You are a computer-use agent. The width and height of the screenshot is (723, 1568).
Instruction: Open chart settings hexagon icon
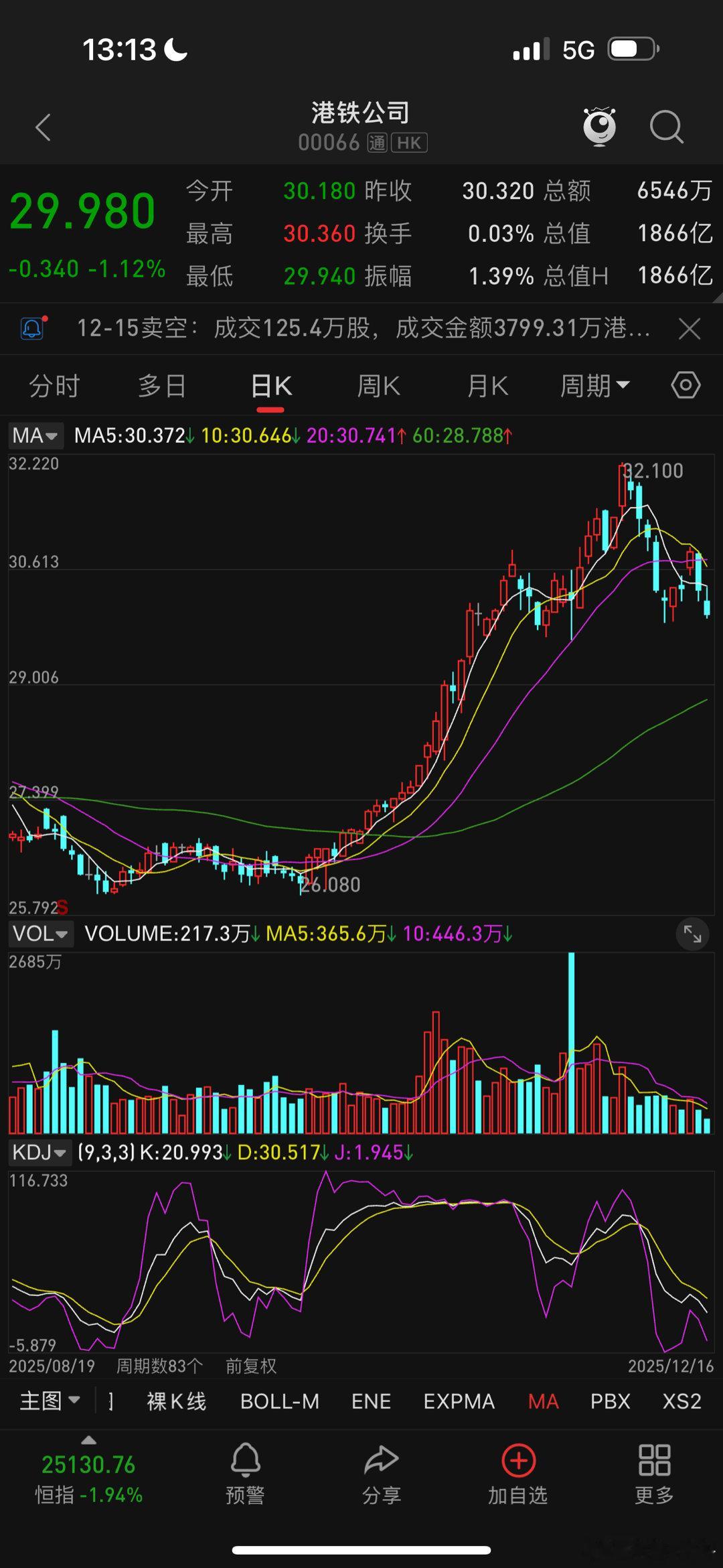686,385
